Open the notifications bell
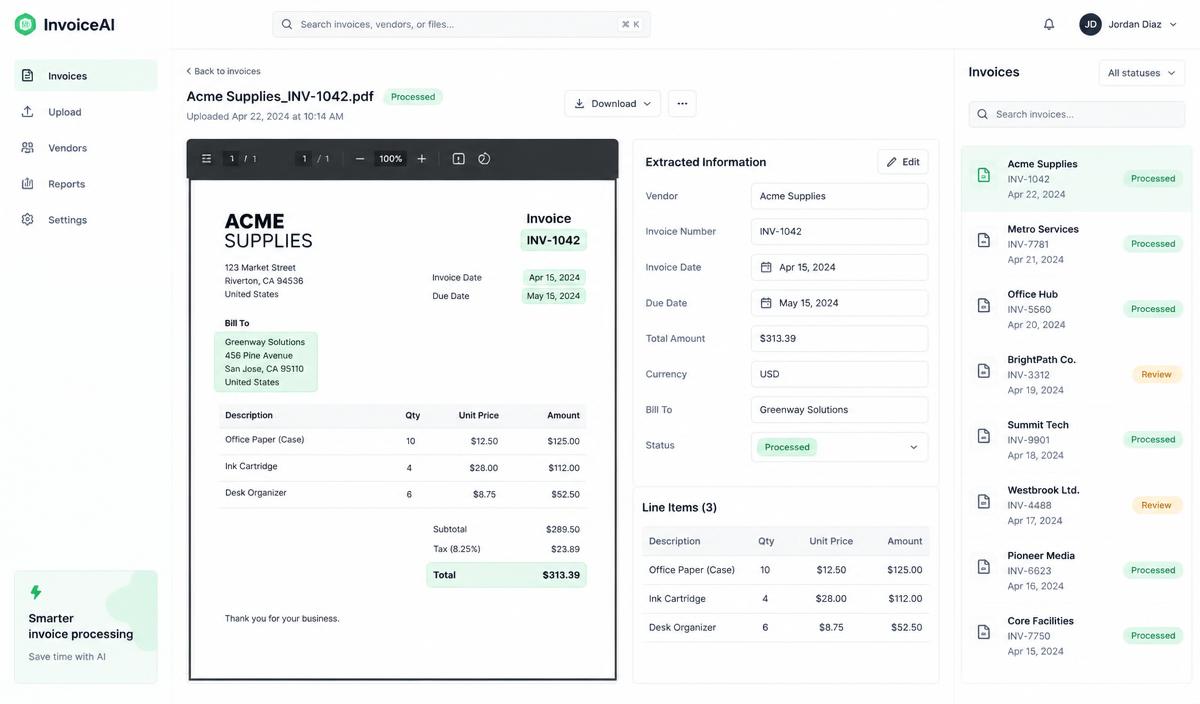Image resolution: width=1200 pixels, height=704 pixels. tap(1049, 24)
